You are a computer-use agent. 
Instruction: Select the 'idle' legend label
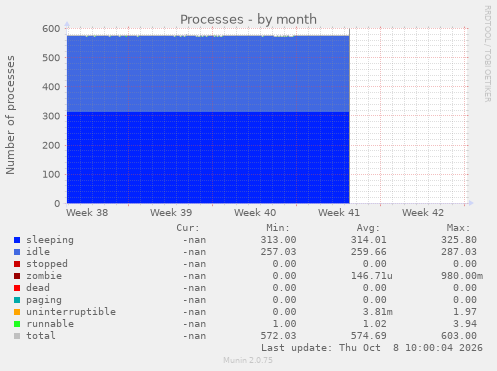pyautogui.click(x=38, y=252)
